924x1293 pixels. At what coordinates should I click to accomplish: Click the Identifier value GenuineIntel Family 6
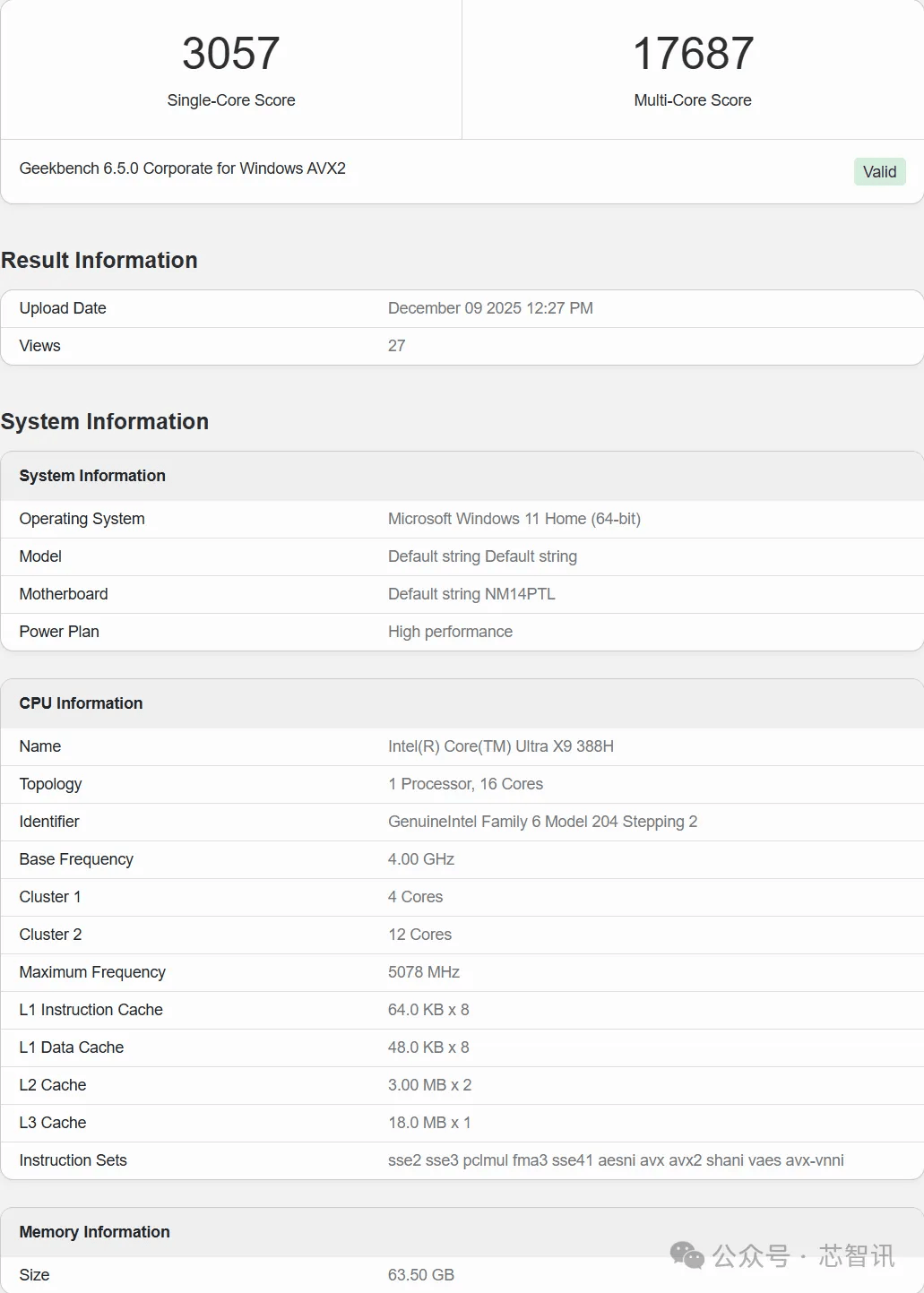pyautogui.click(x=542, y=822)
